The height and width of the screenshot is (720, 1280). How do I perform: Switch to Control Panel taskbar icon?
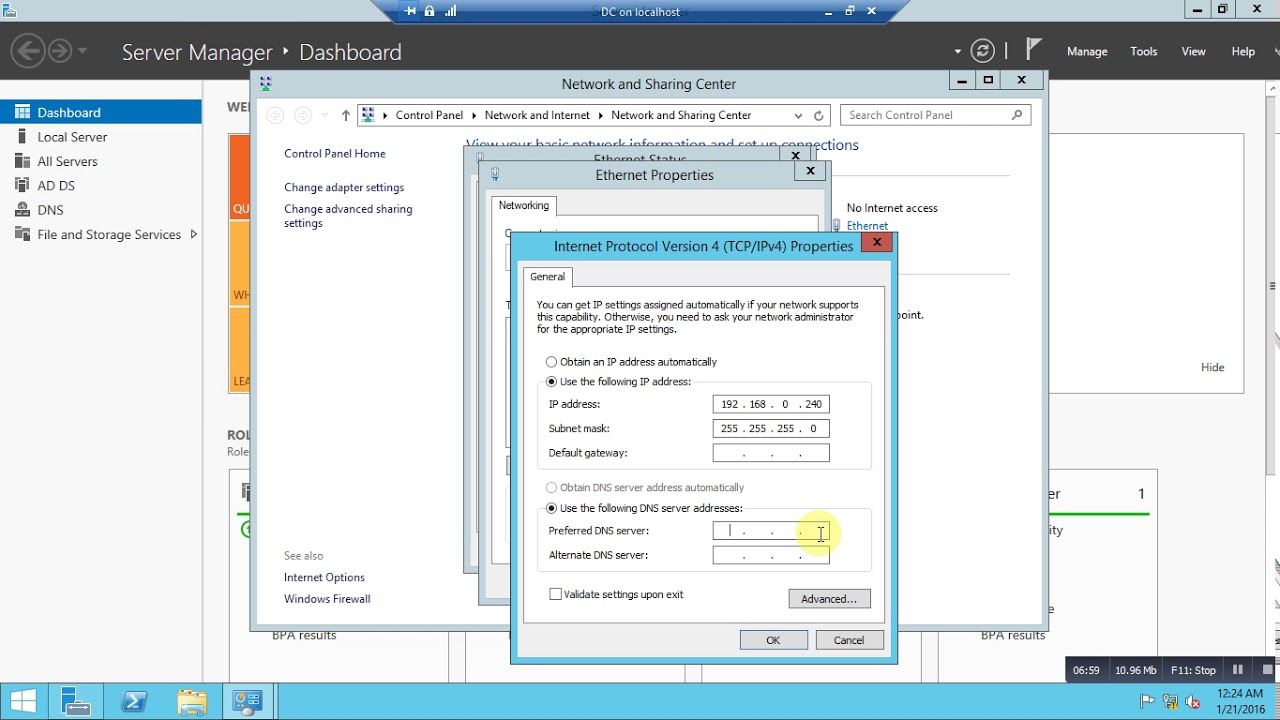(247, 702)
